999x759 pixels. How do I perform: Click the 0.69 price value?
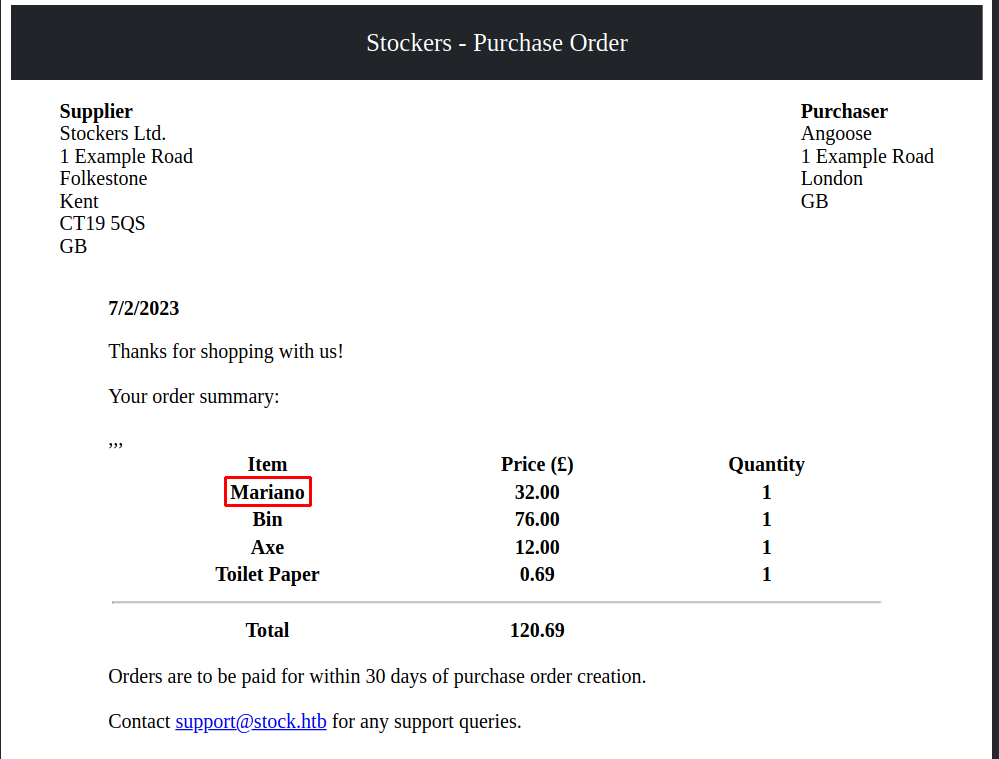tap(537, 574)
